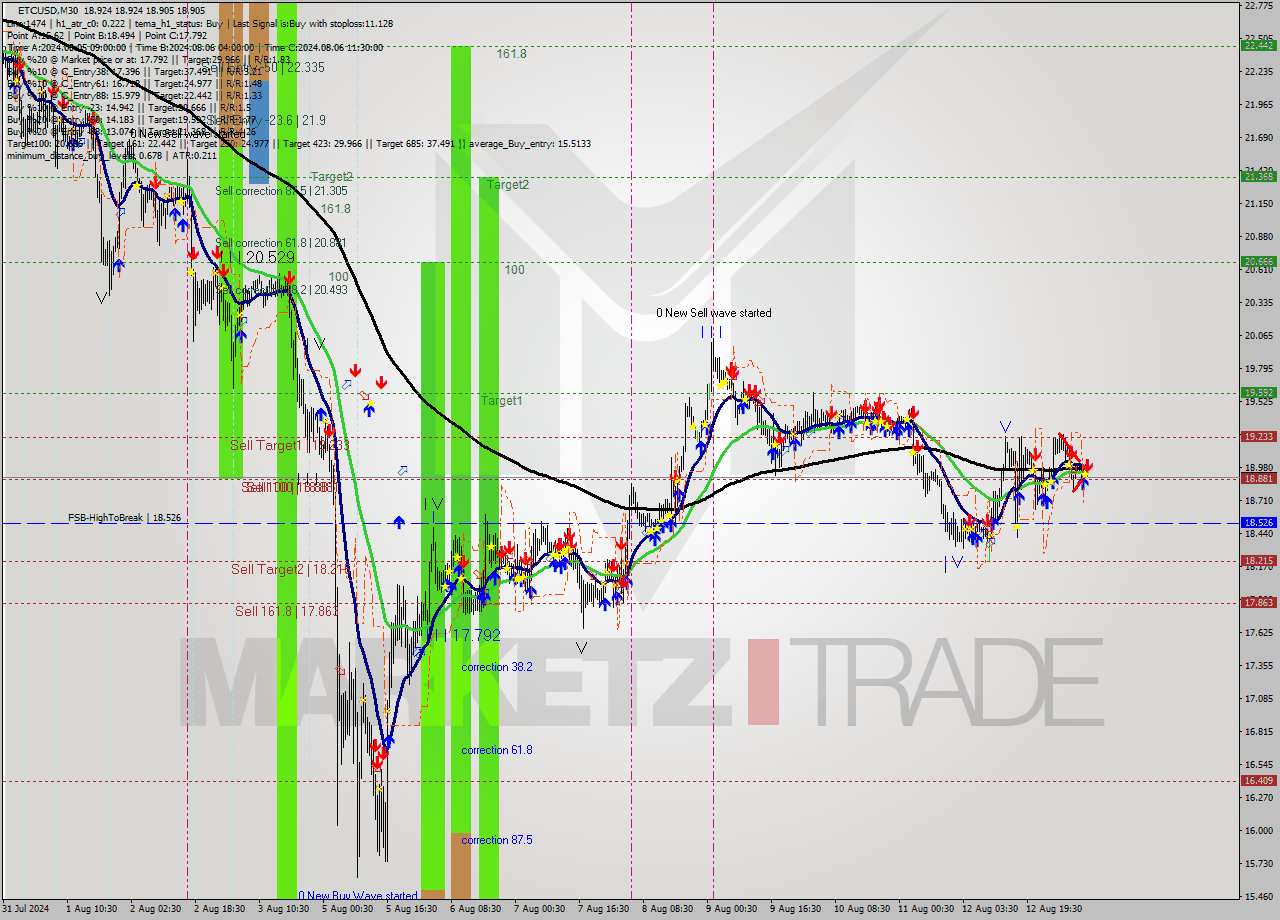The image size is (1280, 920).
Task: Click the 17.625 price axis value
Action: point(1258,633)
